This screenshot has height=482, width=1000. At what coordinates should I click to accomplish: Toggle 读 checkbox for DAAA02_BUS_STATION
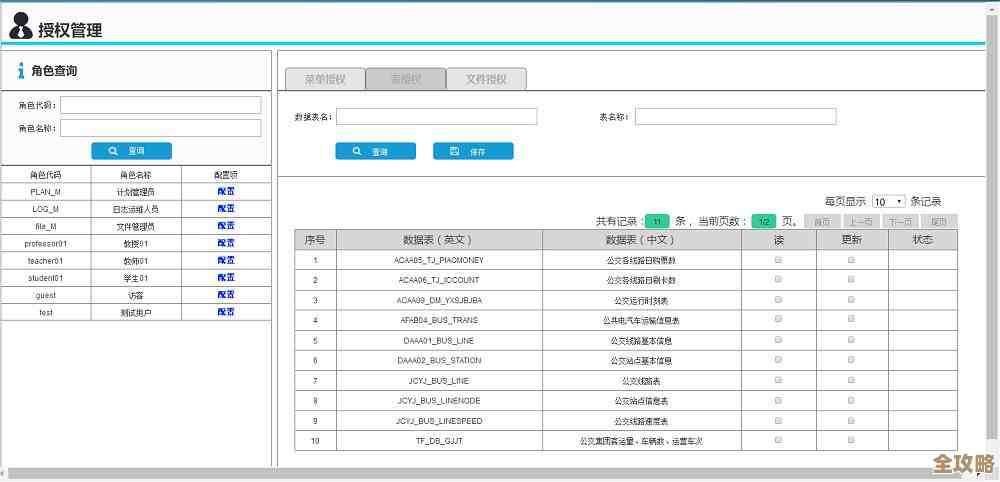(778, 360)
